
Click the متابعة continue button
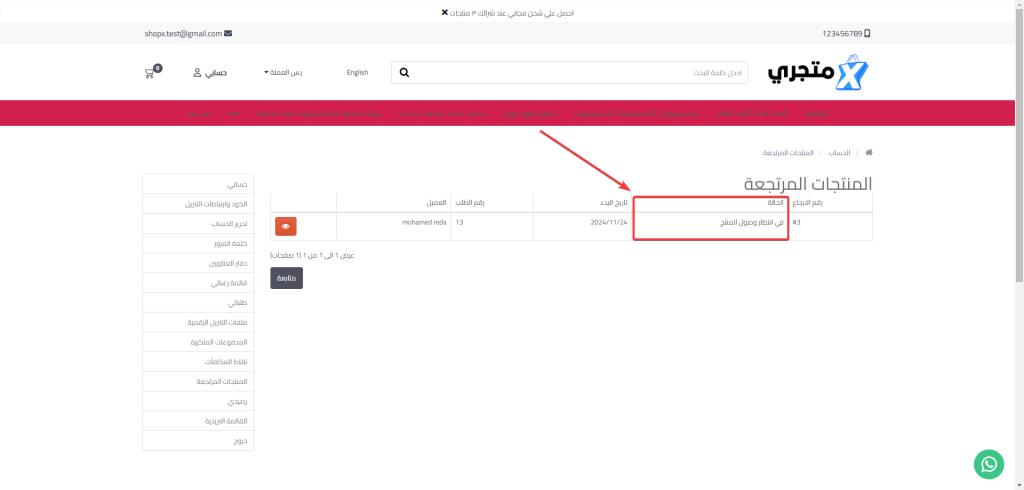286,278
